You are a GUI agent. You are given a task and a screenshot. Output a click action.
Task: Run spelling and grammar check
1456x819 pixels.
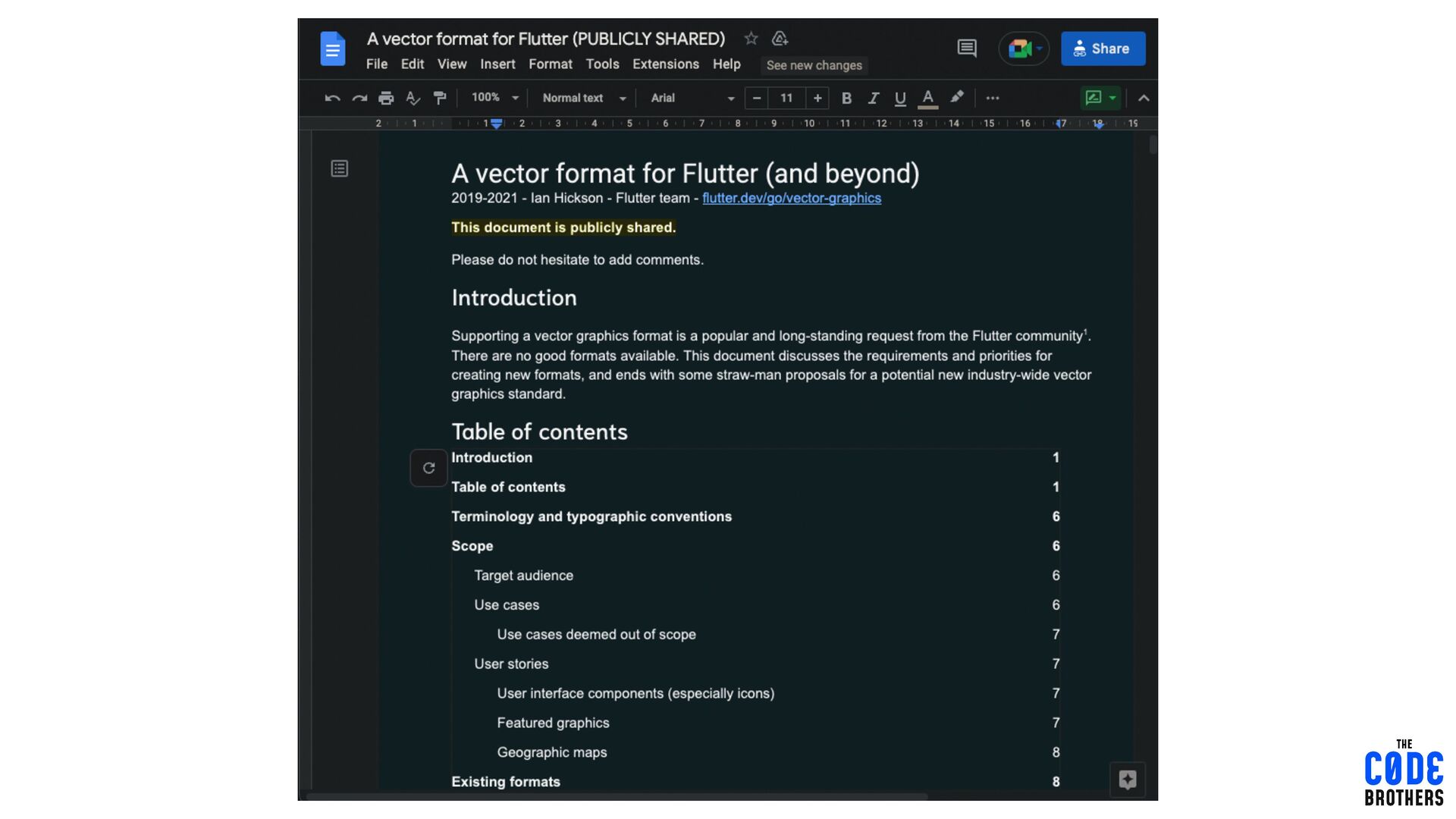pos(413,98)
